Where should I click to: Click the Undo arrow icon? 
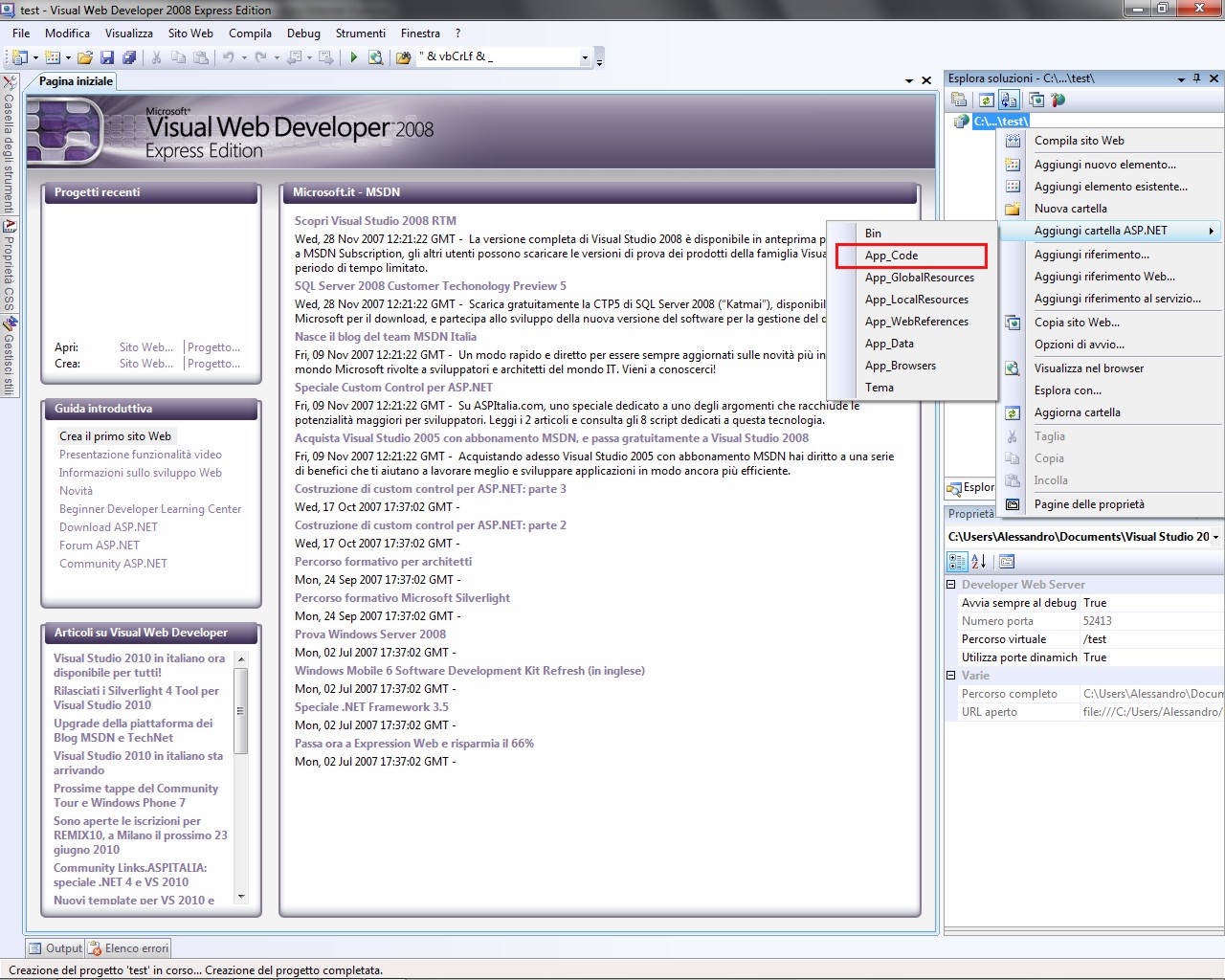229,57
